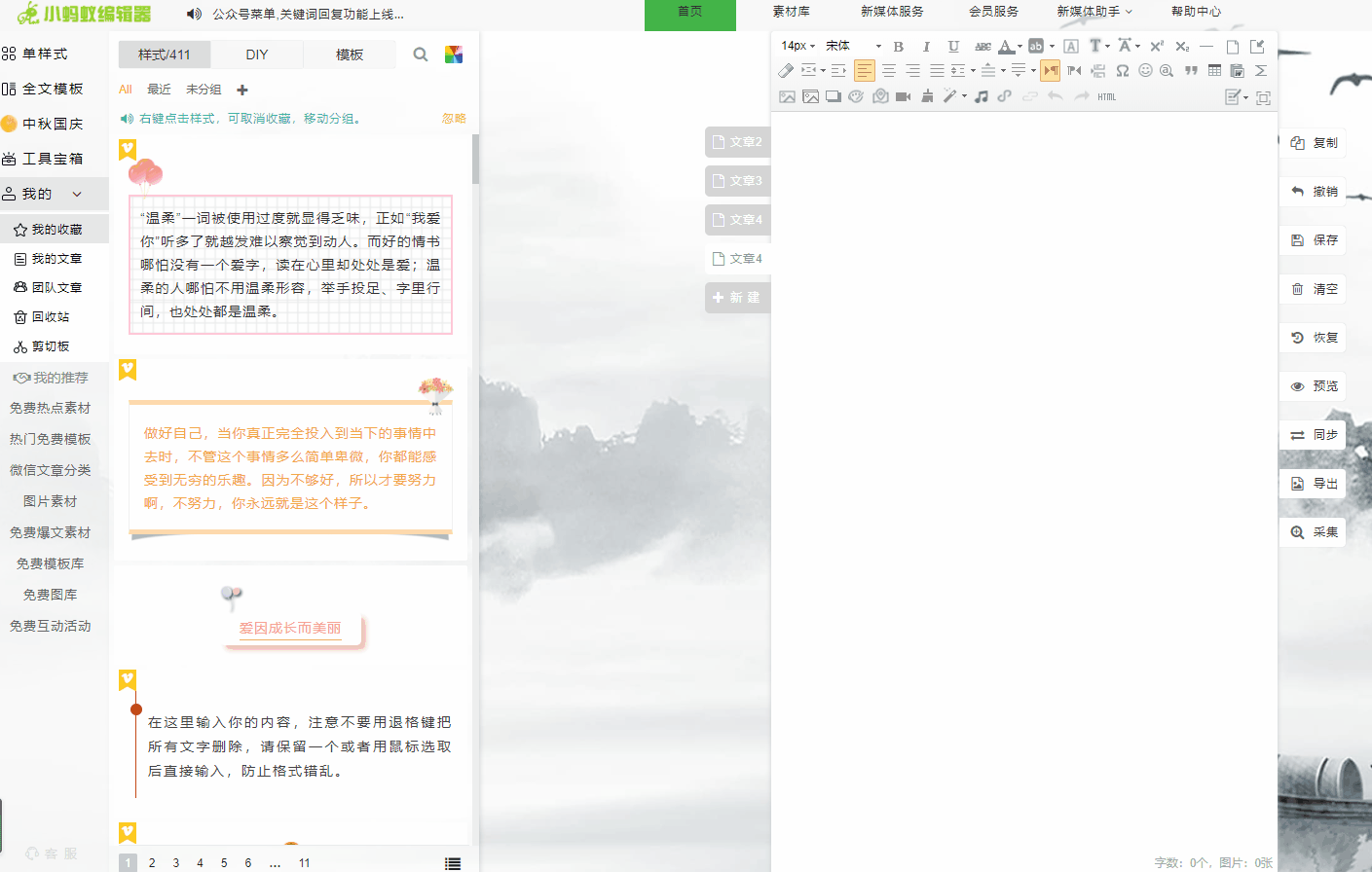Go to page 2 of style results

151,861
